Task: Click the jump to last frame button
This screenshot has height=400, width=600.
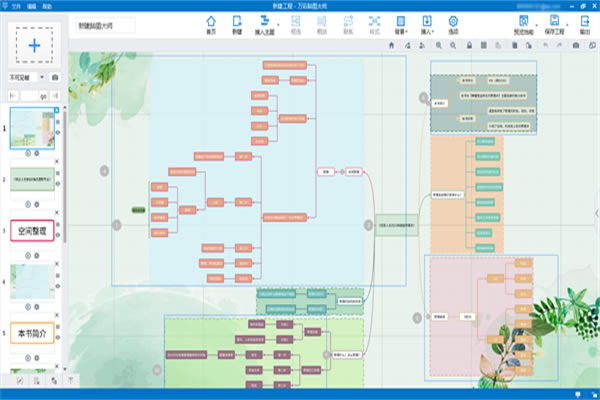Action: point(55,96)
